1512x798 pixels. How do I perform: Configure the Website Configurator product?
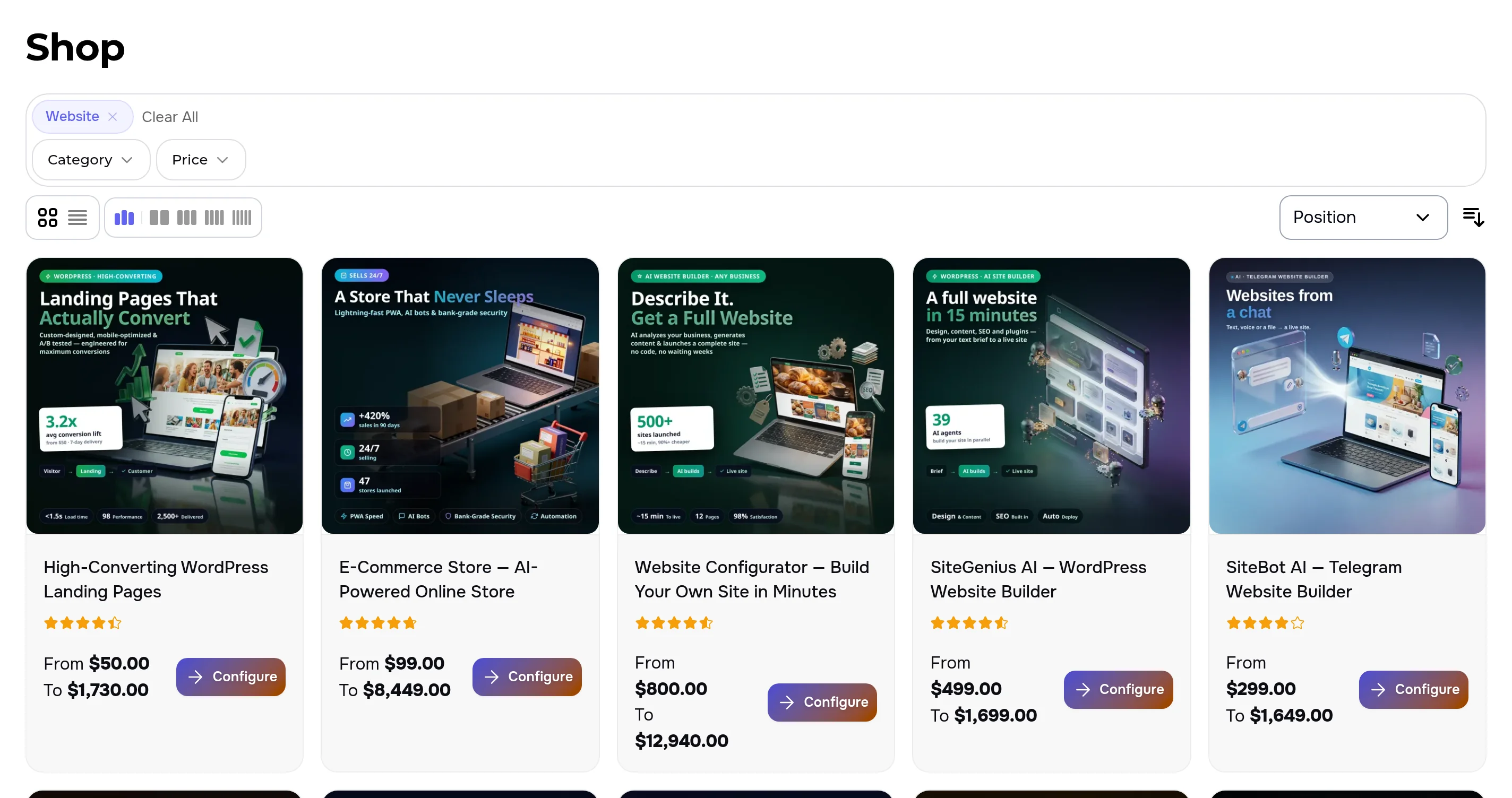[822, 702]
